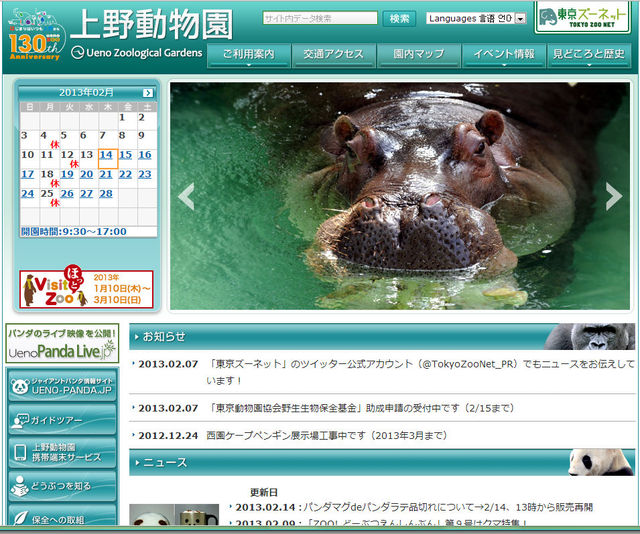Show previous slide with left carousel arrow
This screenshot has height=534, width=640.
click(186, 196)
